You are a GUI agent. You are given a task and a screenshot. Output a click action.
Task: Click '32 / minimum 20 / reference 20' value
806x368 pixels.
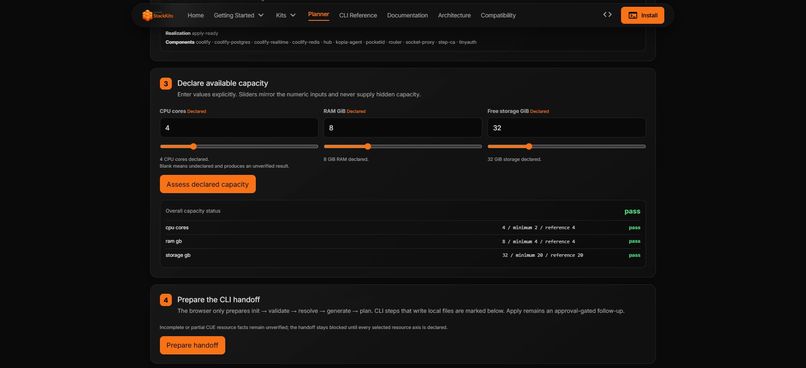[x=542, y=255]
